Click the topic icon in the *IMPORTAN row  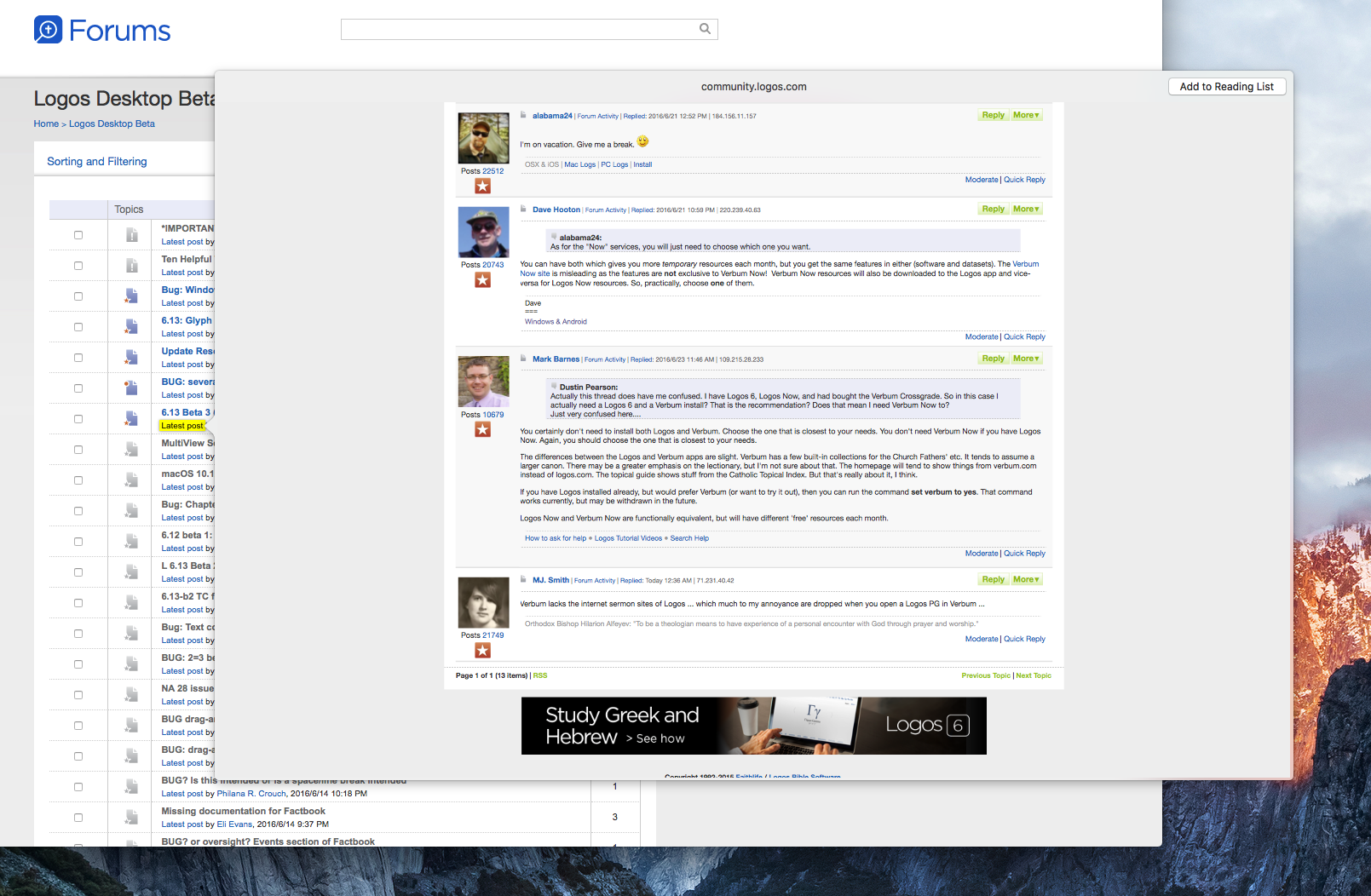[131, 235]
